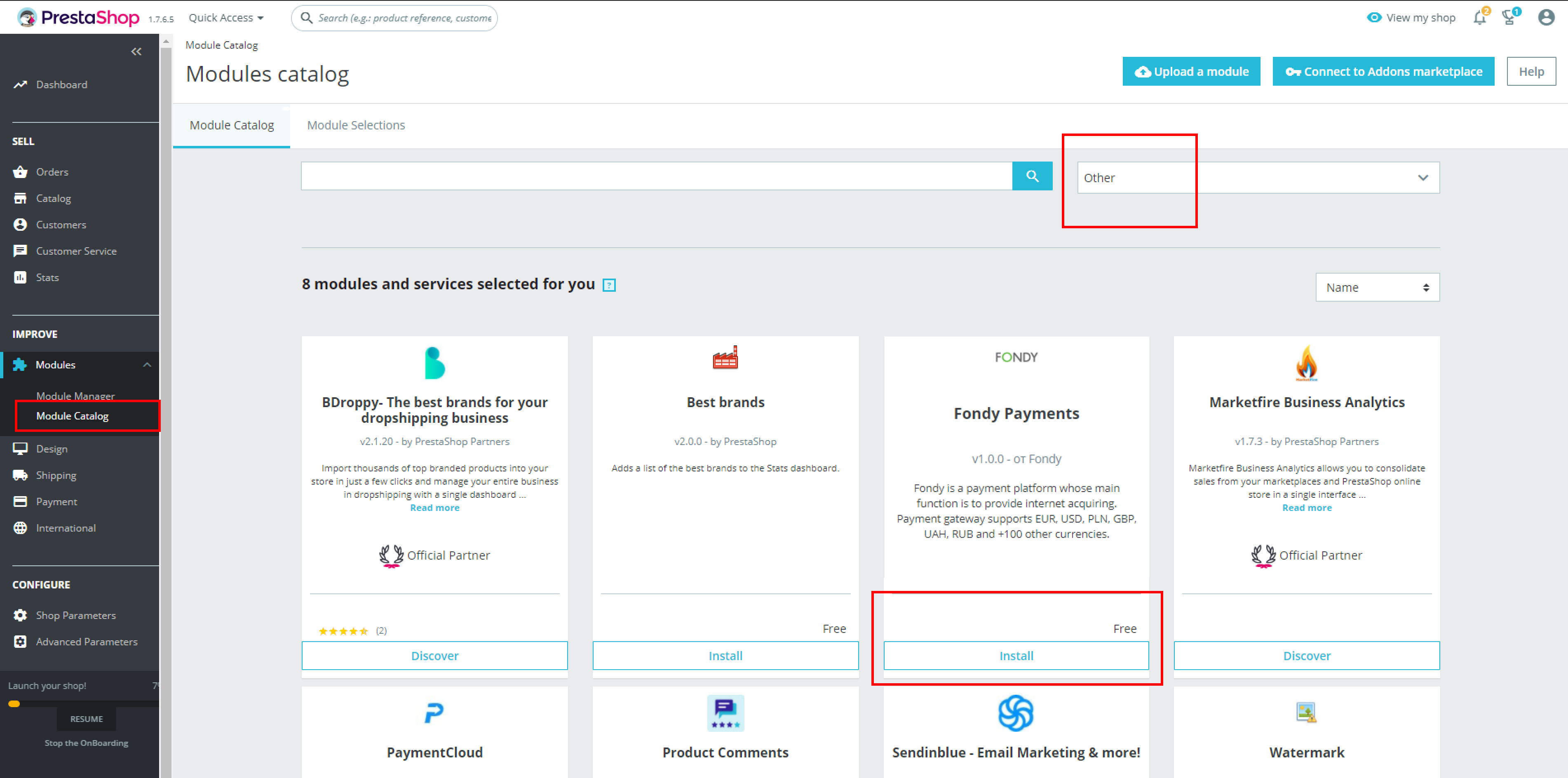1568x778 pixels.
Task: Click the Watermark module logo
Action: point(1307,712)
